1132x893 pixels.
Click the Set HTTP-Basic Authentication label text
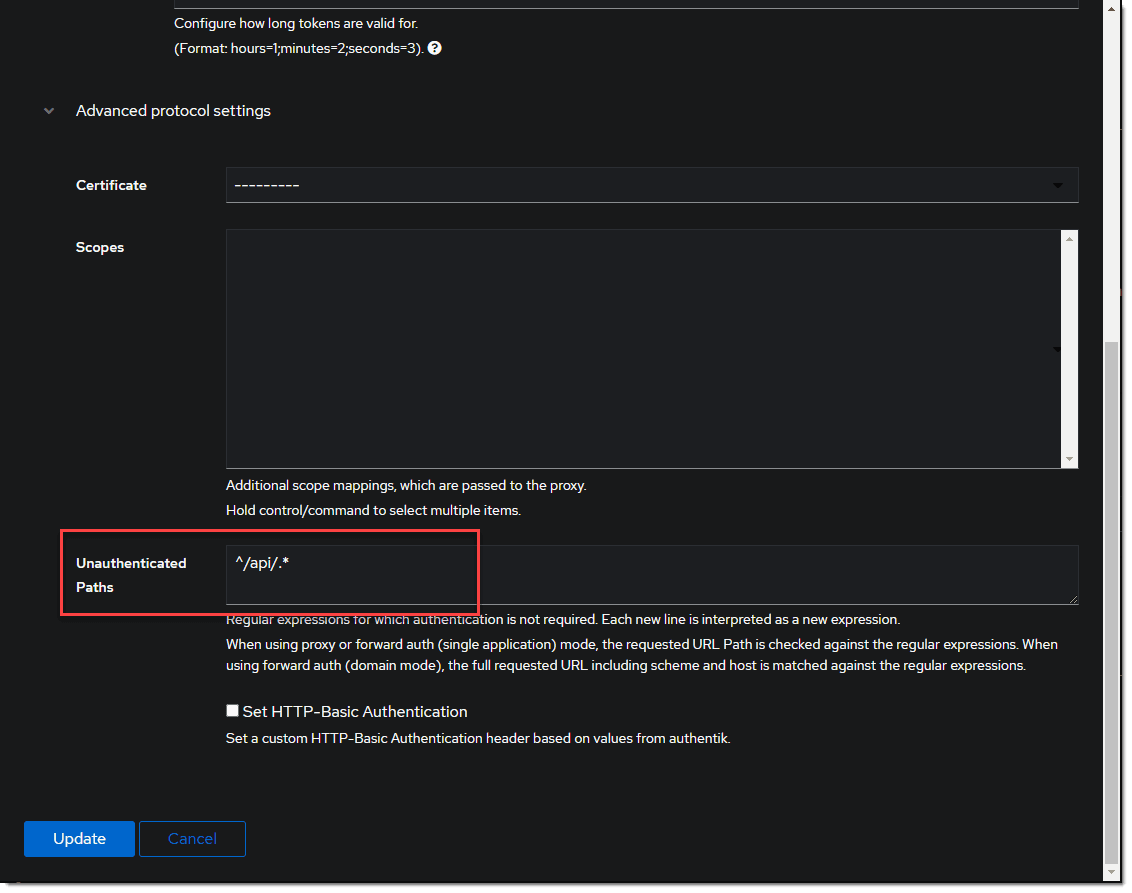pos(355,712)
